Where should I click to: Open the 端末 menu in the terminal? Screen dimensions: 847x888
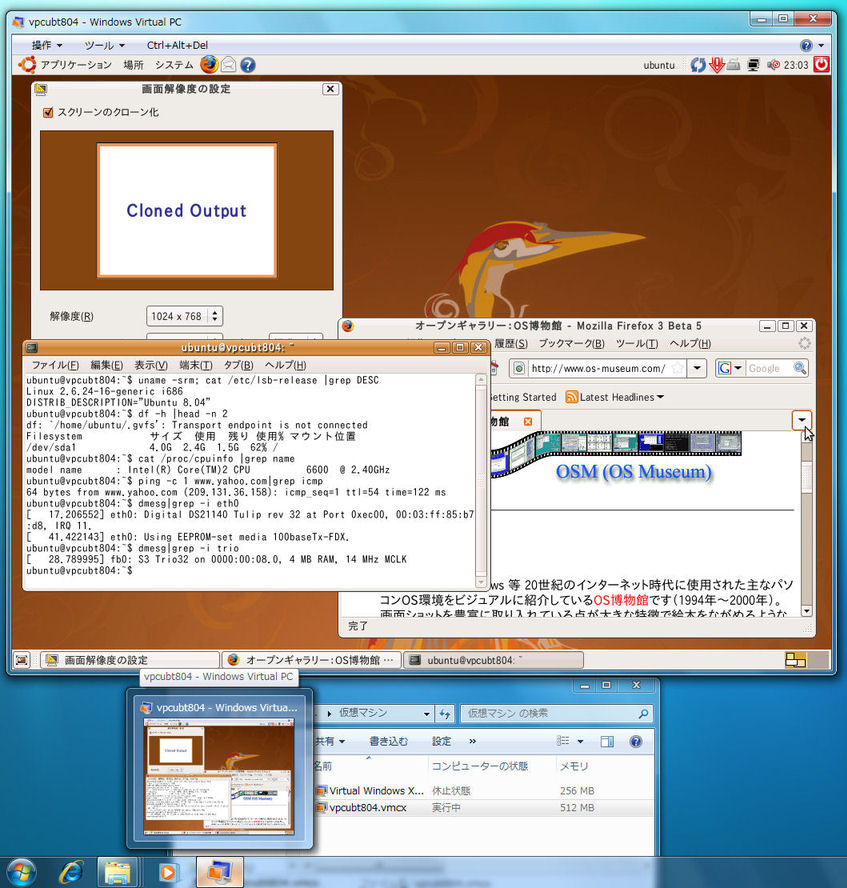(x=196, y=365)
